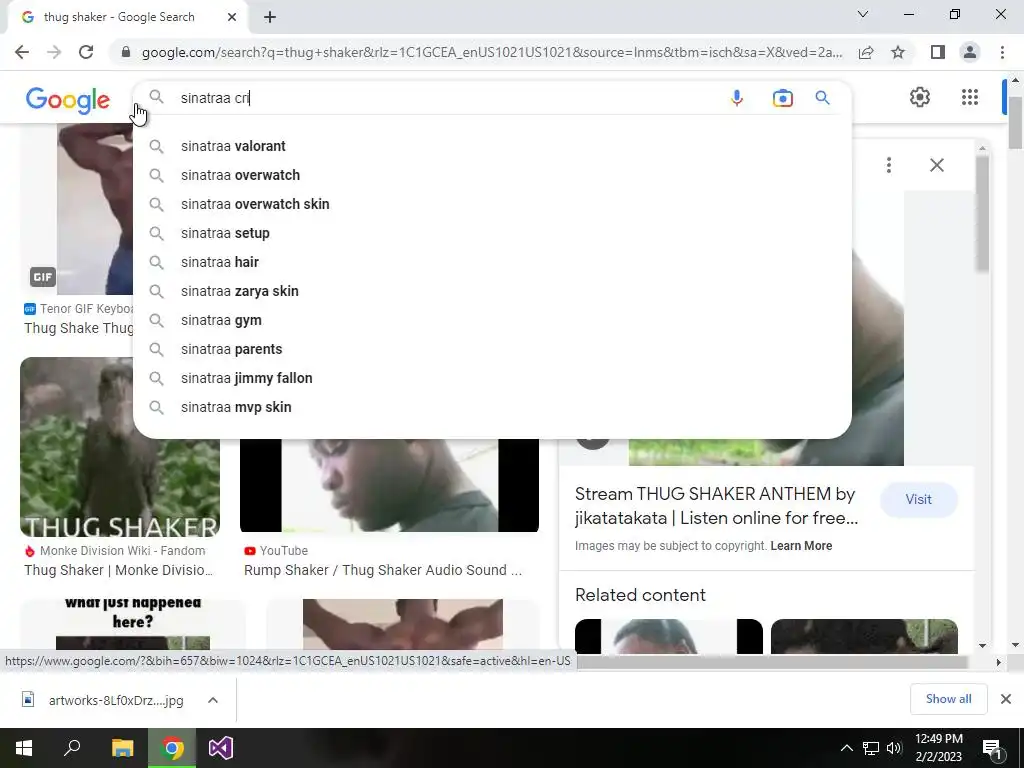Image resolution: width=1024 pixels, height=768 pixels.
Task: Close the thug shaker tab
Action: tap(232, 17)
